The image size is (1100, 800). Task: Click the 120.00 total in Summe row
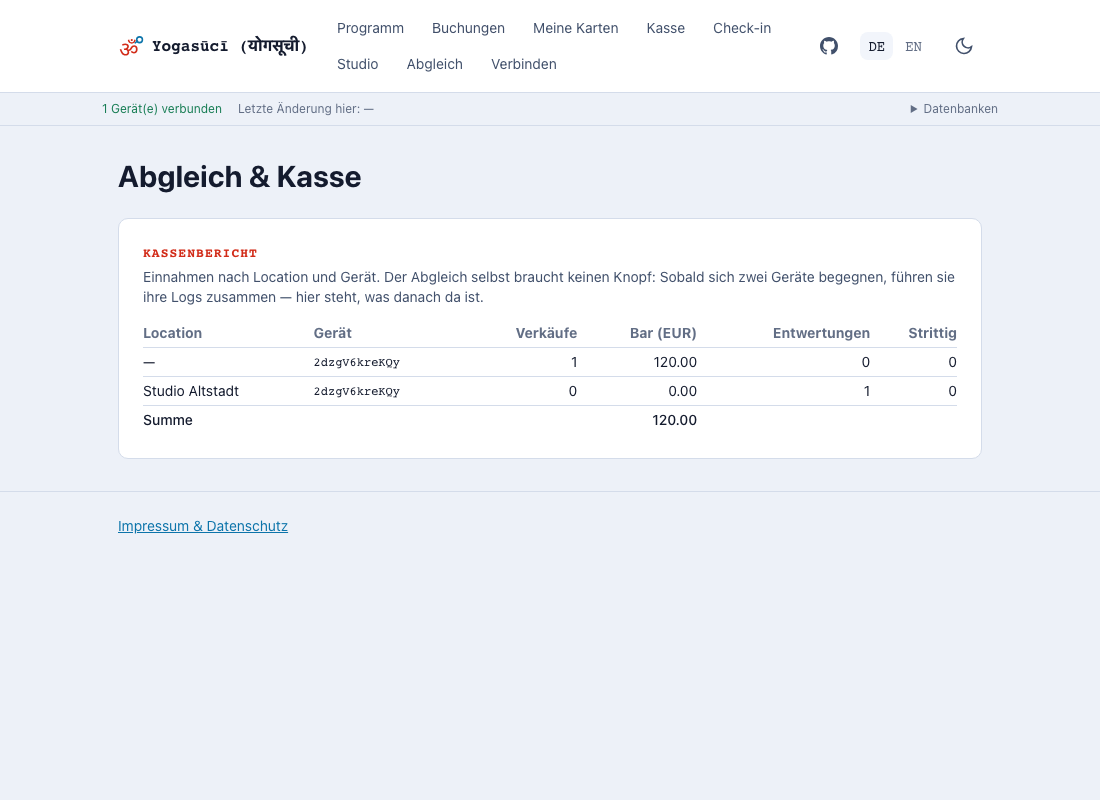tap(675, 420)
